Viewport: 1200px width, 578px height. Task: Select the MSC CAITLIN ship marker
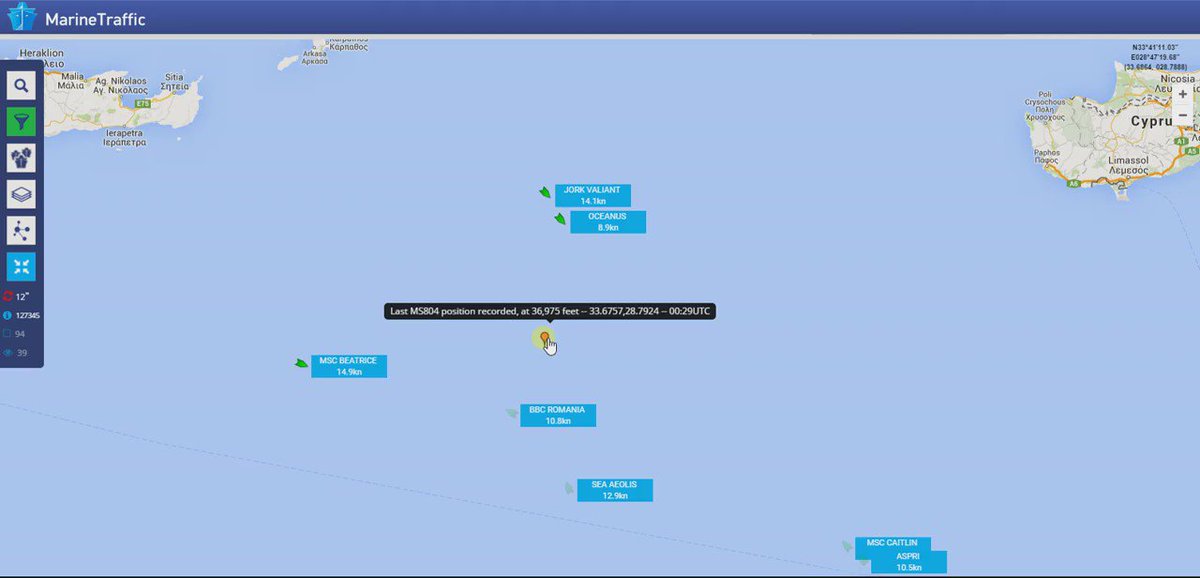[x=847, y=546]
